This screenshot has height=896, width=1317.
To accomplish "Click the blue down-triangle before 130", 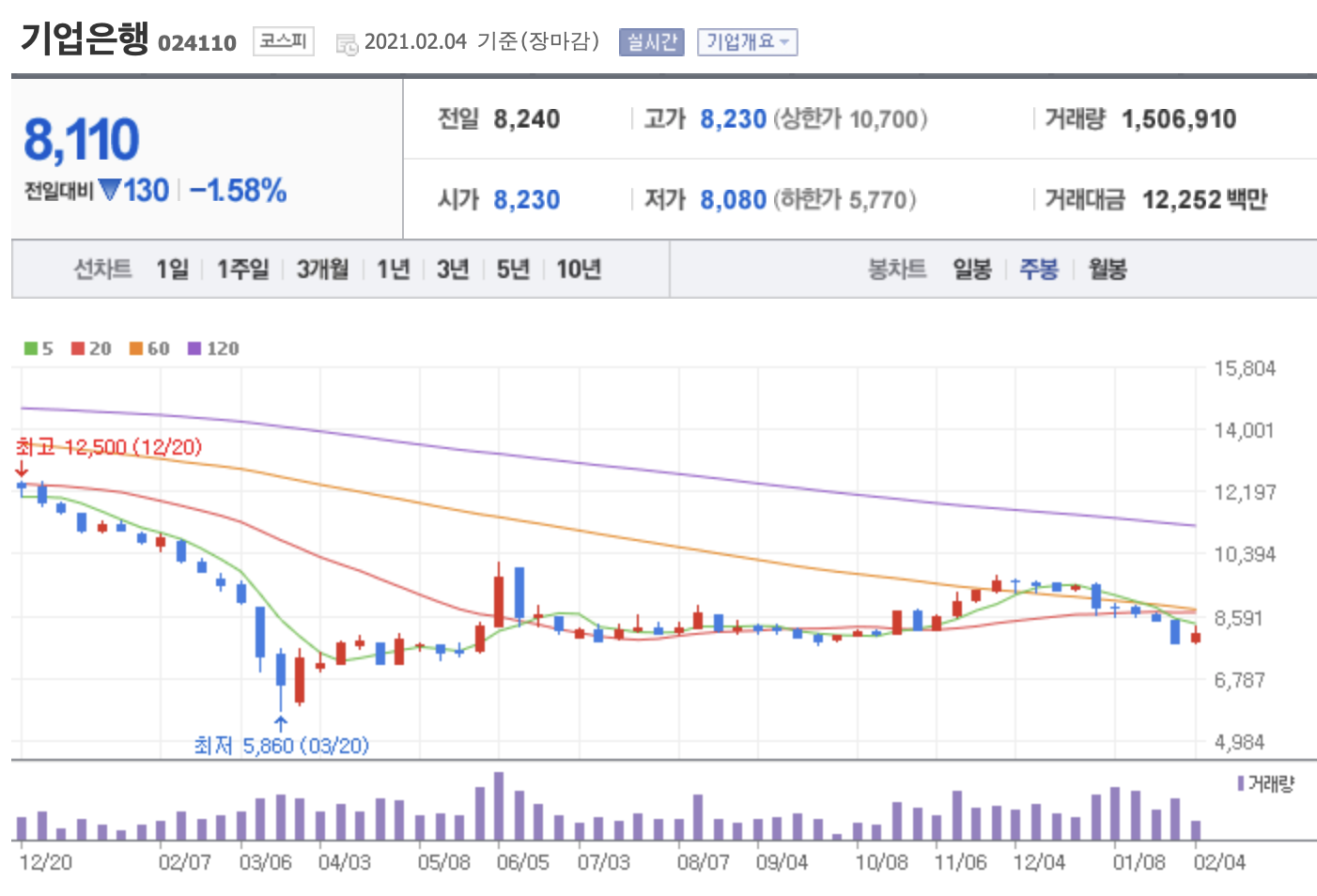I will coord(110,190).
